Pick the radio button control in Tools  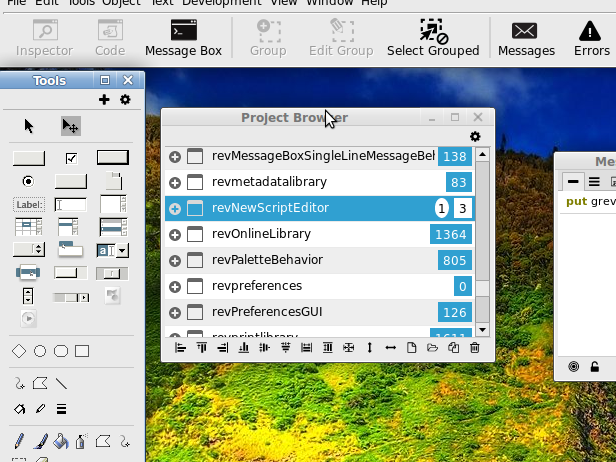pyautogui.click(x=28, y=181)
